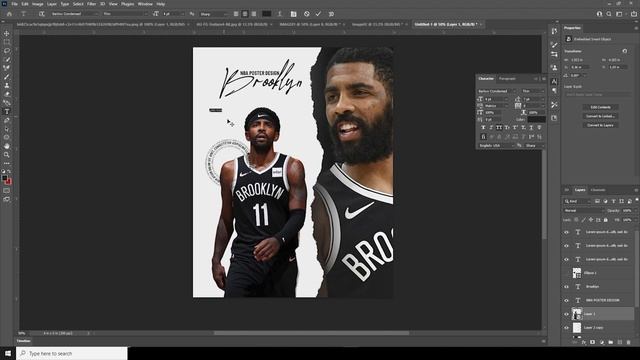
Task: Open layer filter Kind dropdown
Action: (x=577, y=201)
